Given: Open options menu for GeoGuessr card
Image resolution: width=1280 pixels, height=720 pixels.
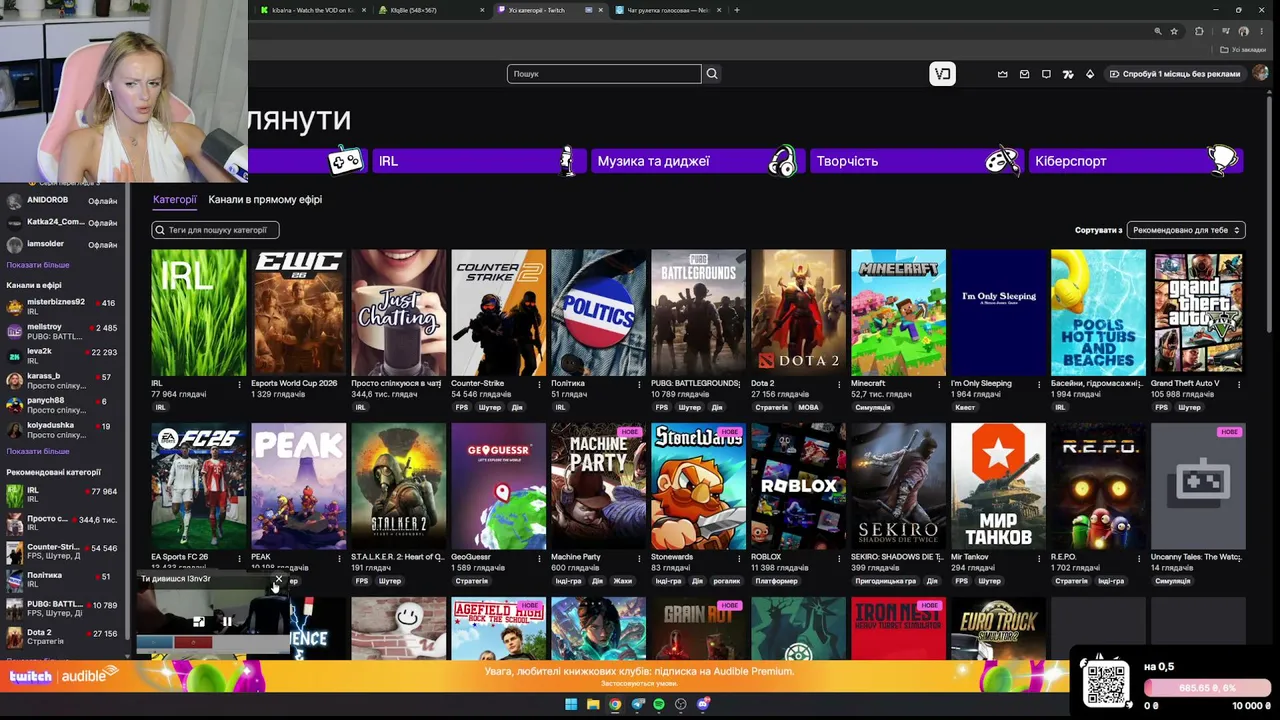Looking at the screenshot, I should (539, 558).
